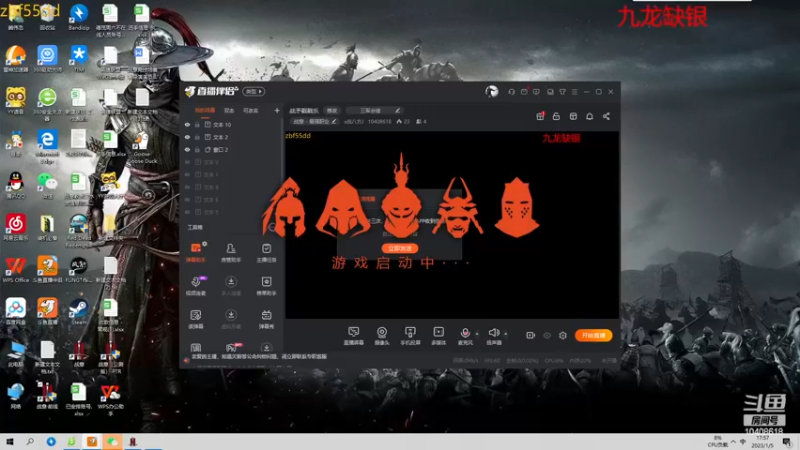Click the share icon in header
The image size is (800, 450).
coord(606,116)
